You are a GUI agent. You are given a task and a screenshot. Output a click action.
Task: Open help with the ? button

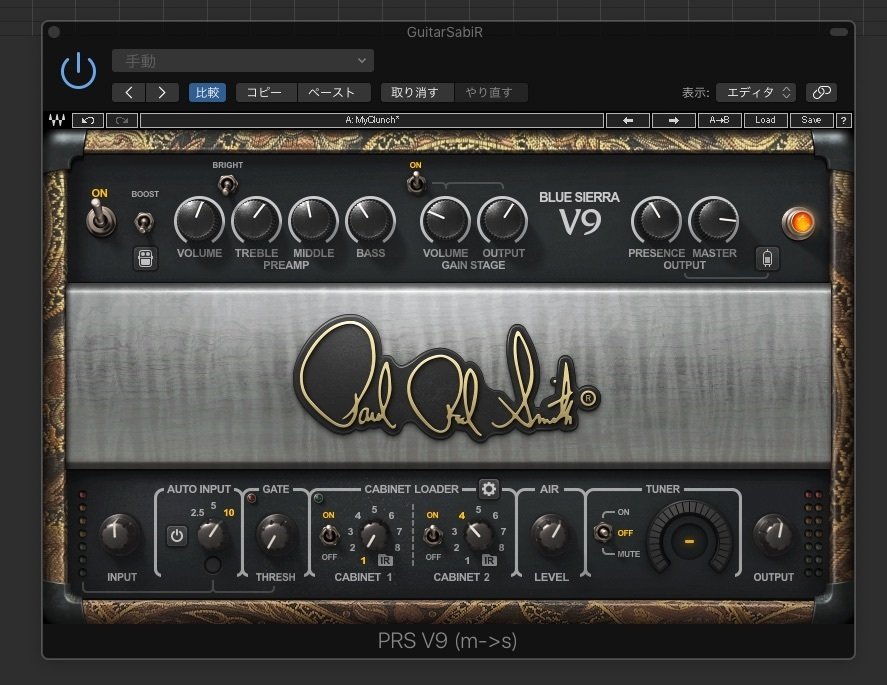point(843,120)
